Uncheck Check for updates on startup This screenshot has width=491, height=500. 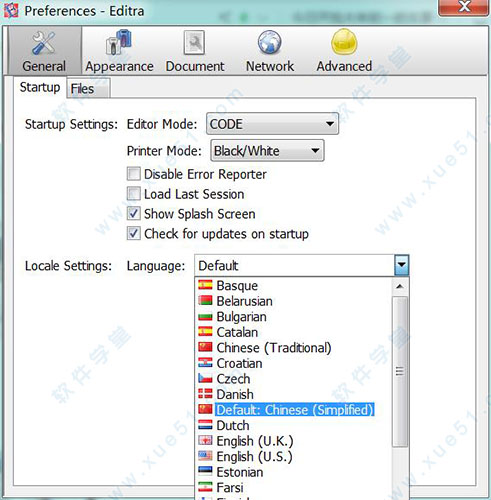133,233
